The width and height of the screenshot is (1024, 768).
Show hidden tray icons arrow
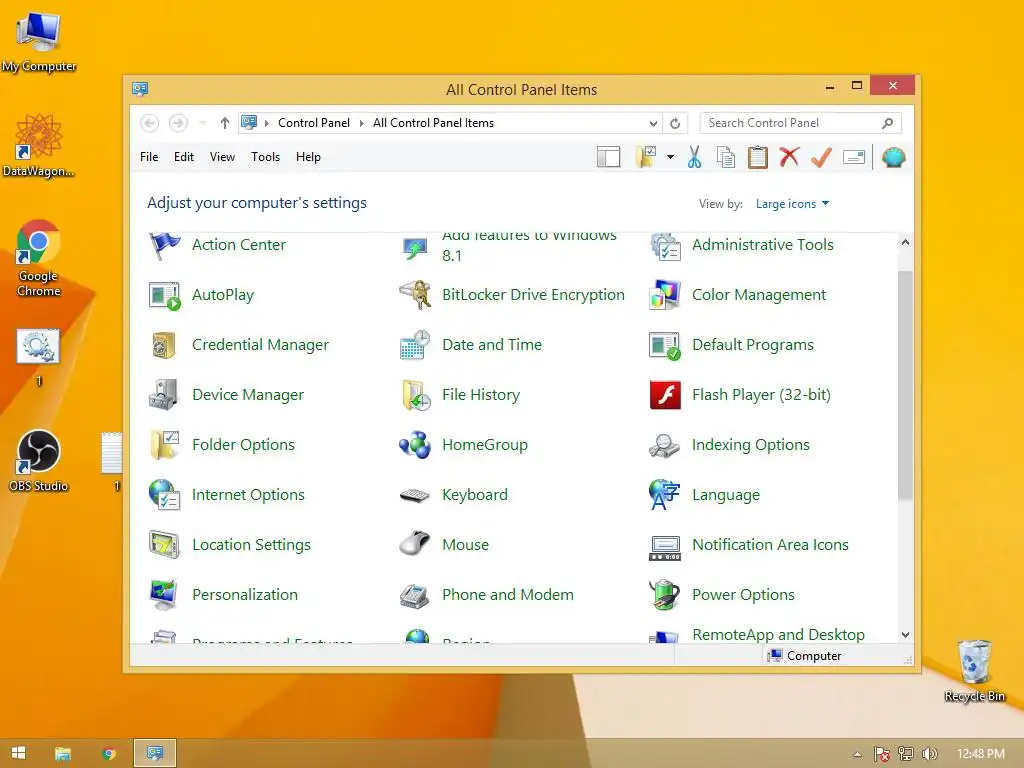pos(857,754)
